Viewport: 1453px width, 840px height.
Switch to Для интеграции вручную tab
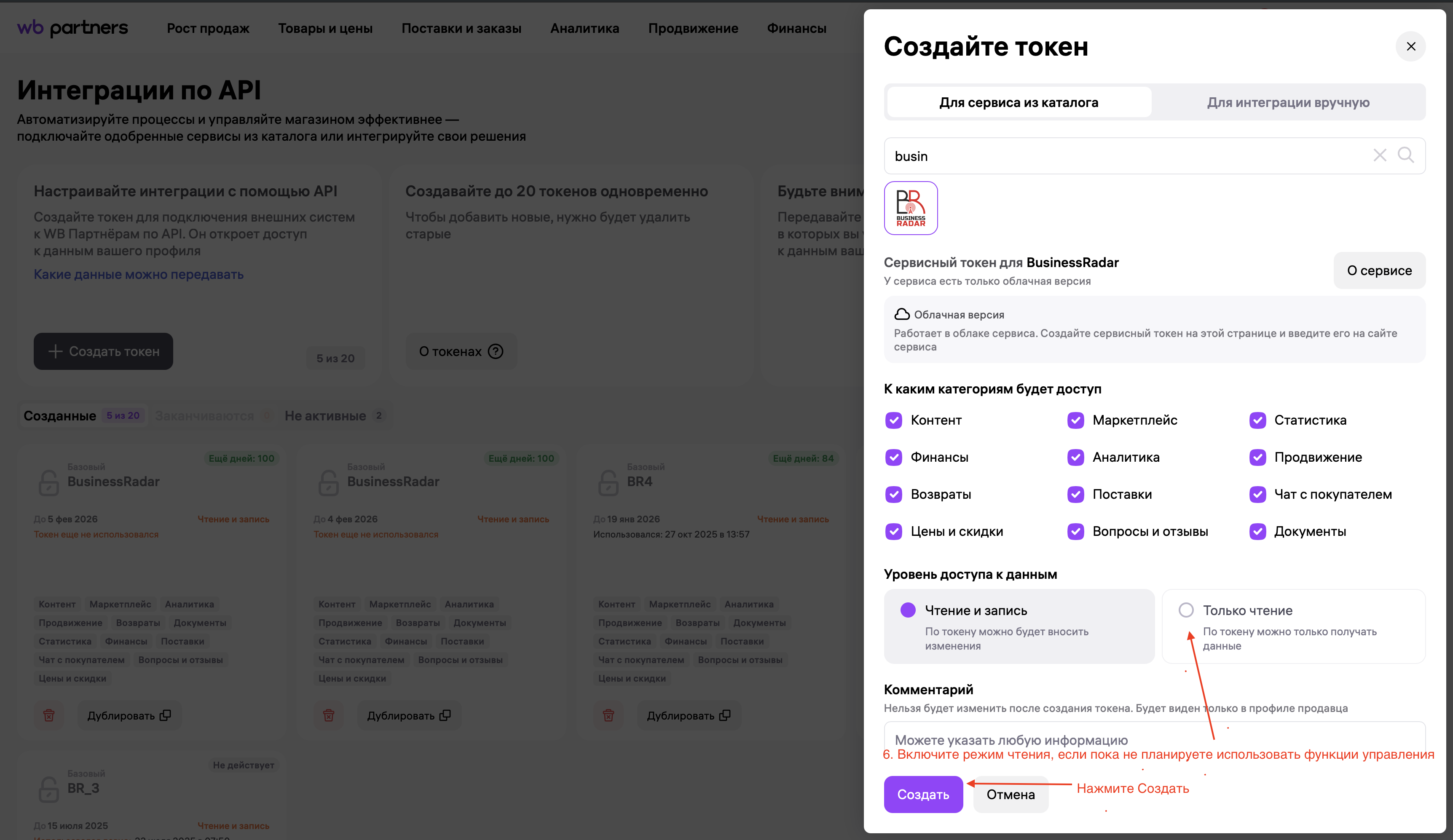pos(1288,103)
